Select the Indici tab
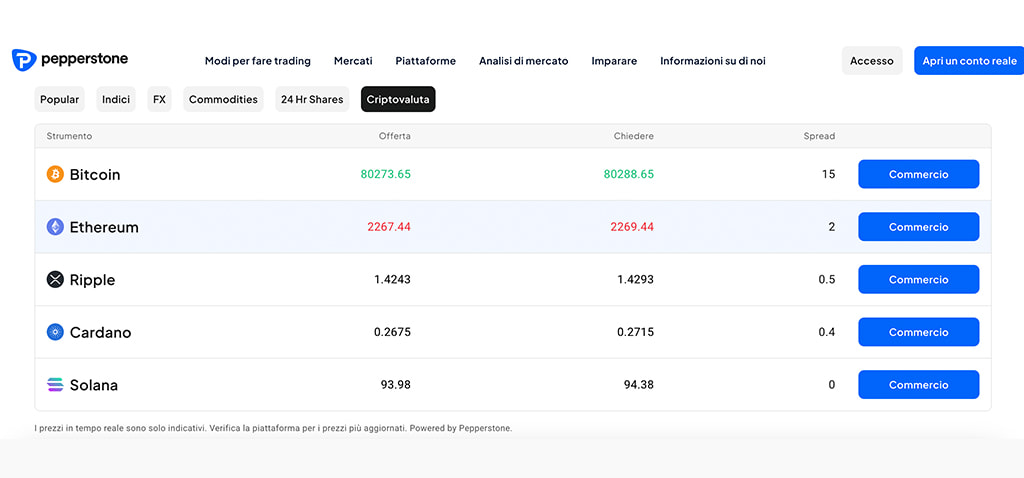The image size is (1024, 478). click(x=116, y=99)
